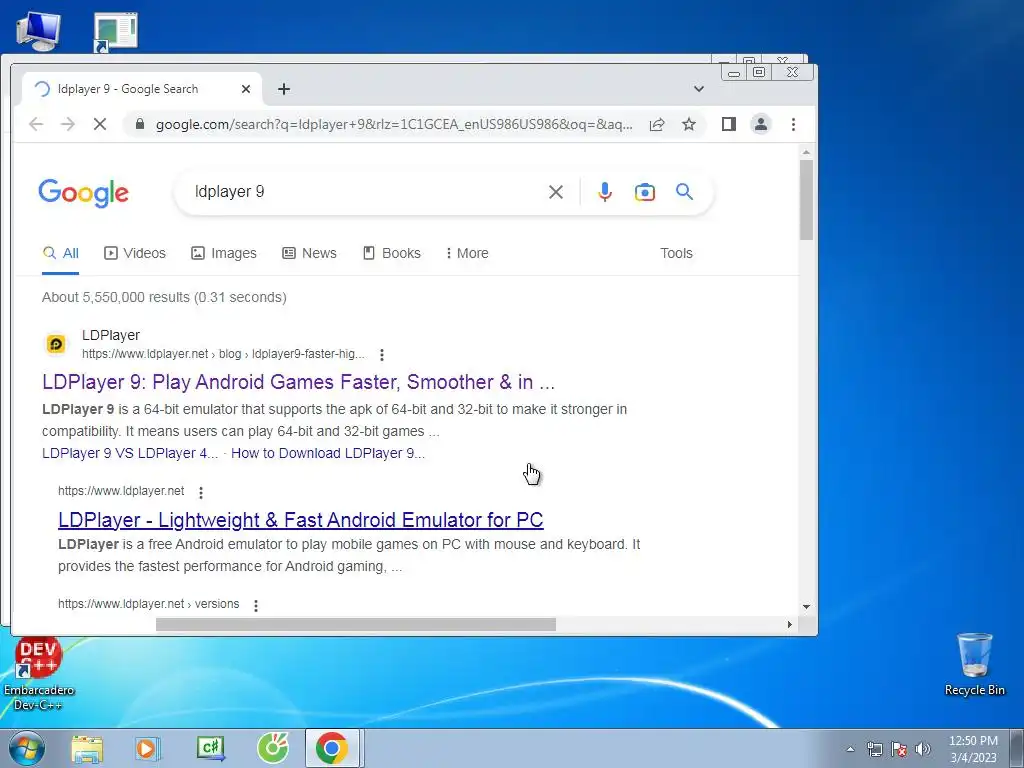Open Windows Media Player from taskbar
The height and width of the screenshot is (768, 1024).
147,748
